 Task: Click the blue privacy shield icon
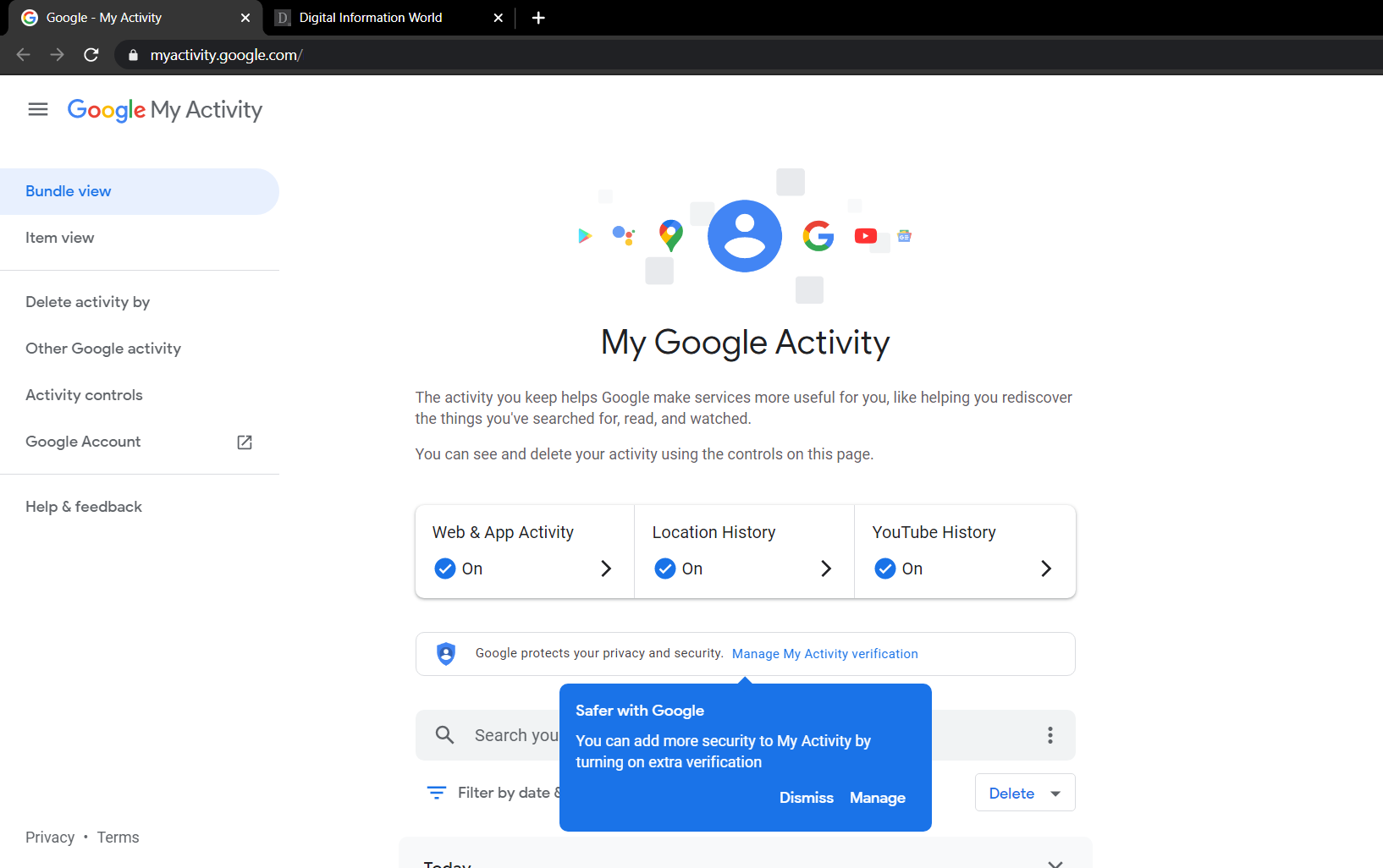[445, 653]
